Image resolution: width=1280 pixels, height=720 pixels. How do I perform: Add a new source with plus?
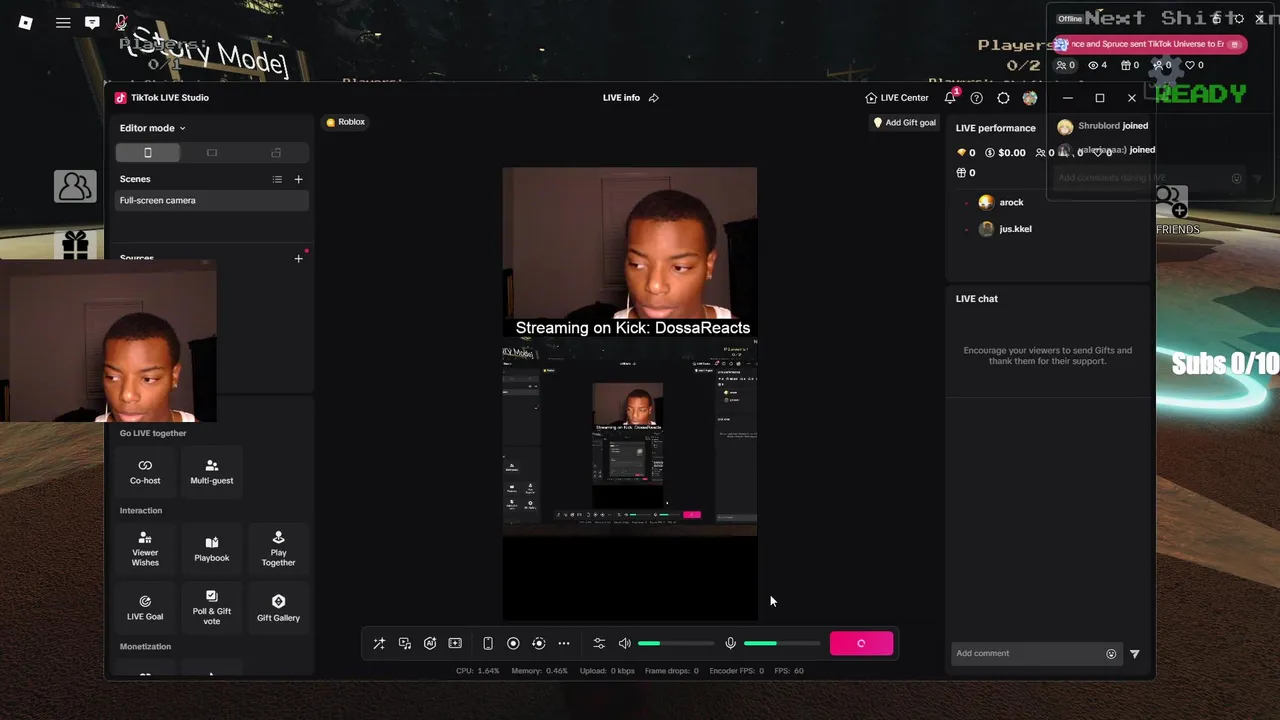pos(298,259)
